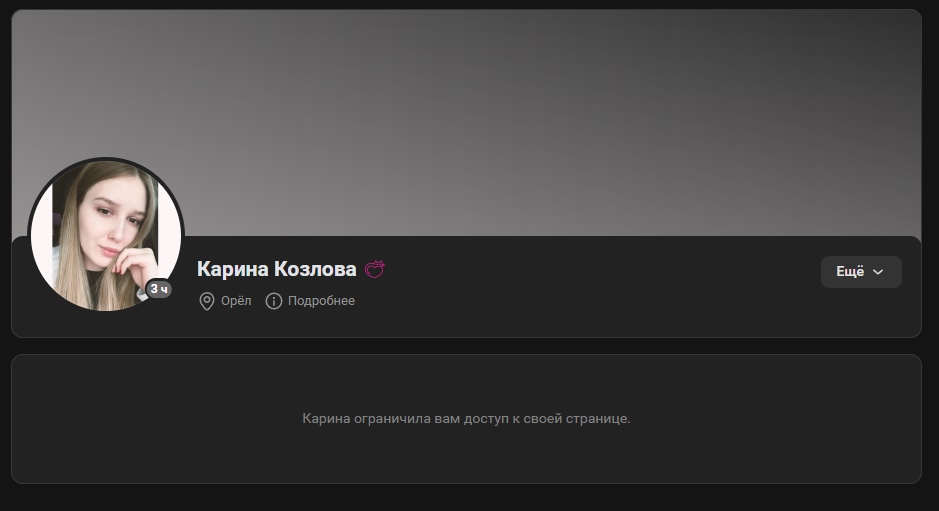Viewport: 939px width, 511px height.
Task: Click the word Карина in the restriction notice
Action: tap(326, 418)
